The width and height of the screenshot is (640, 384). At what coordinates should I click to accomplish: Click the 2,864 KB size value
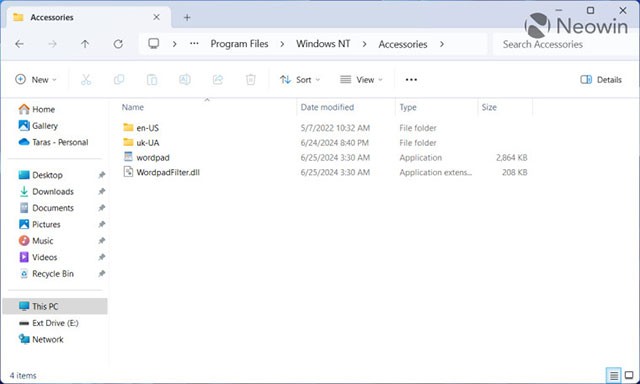(511, 158)
